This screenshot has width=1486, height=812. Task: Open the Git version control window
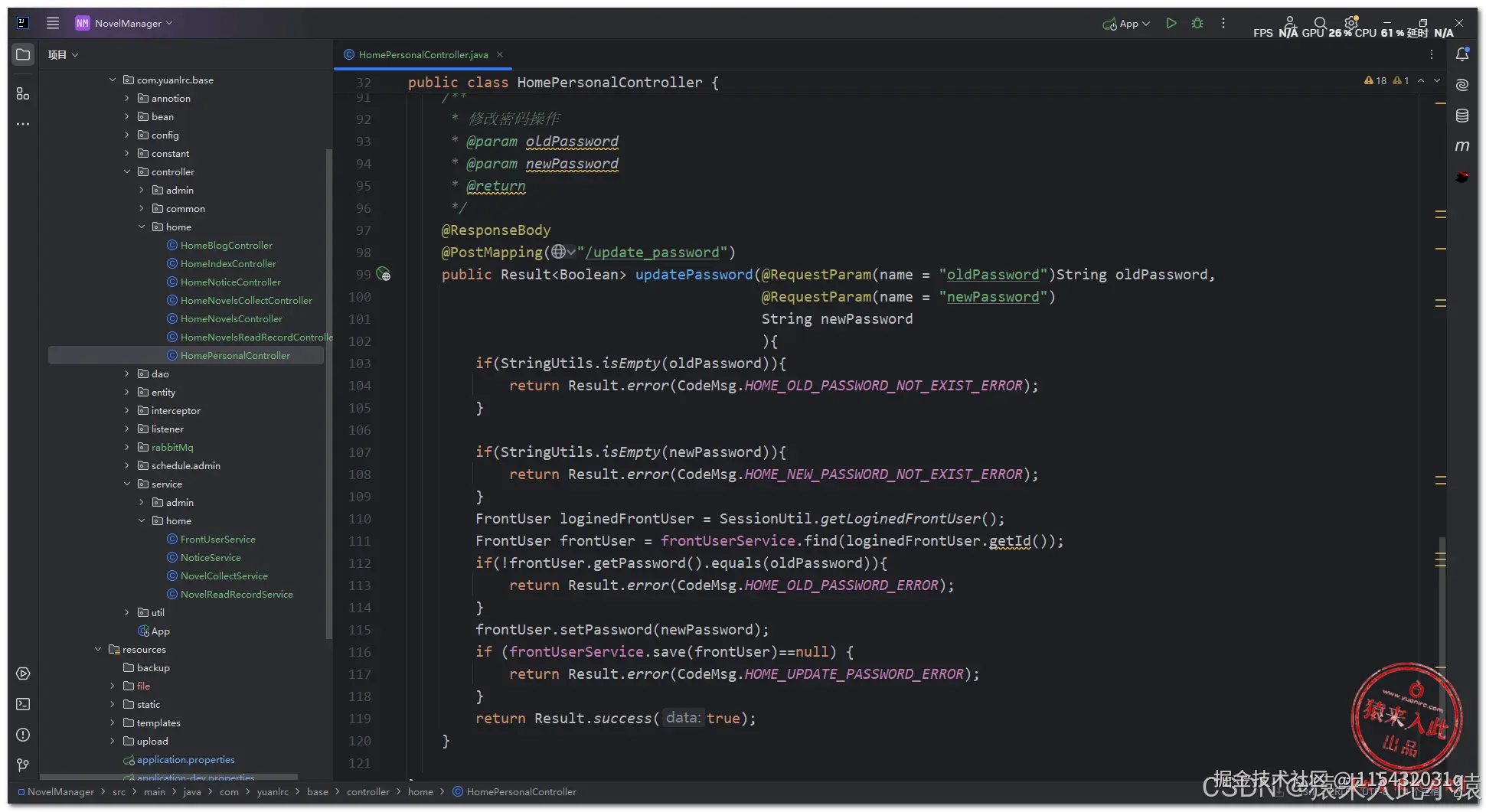(x=23, y=765)
